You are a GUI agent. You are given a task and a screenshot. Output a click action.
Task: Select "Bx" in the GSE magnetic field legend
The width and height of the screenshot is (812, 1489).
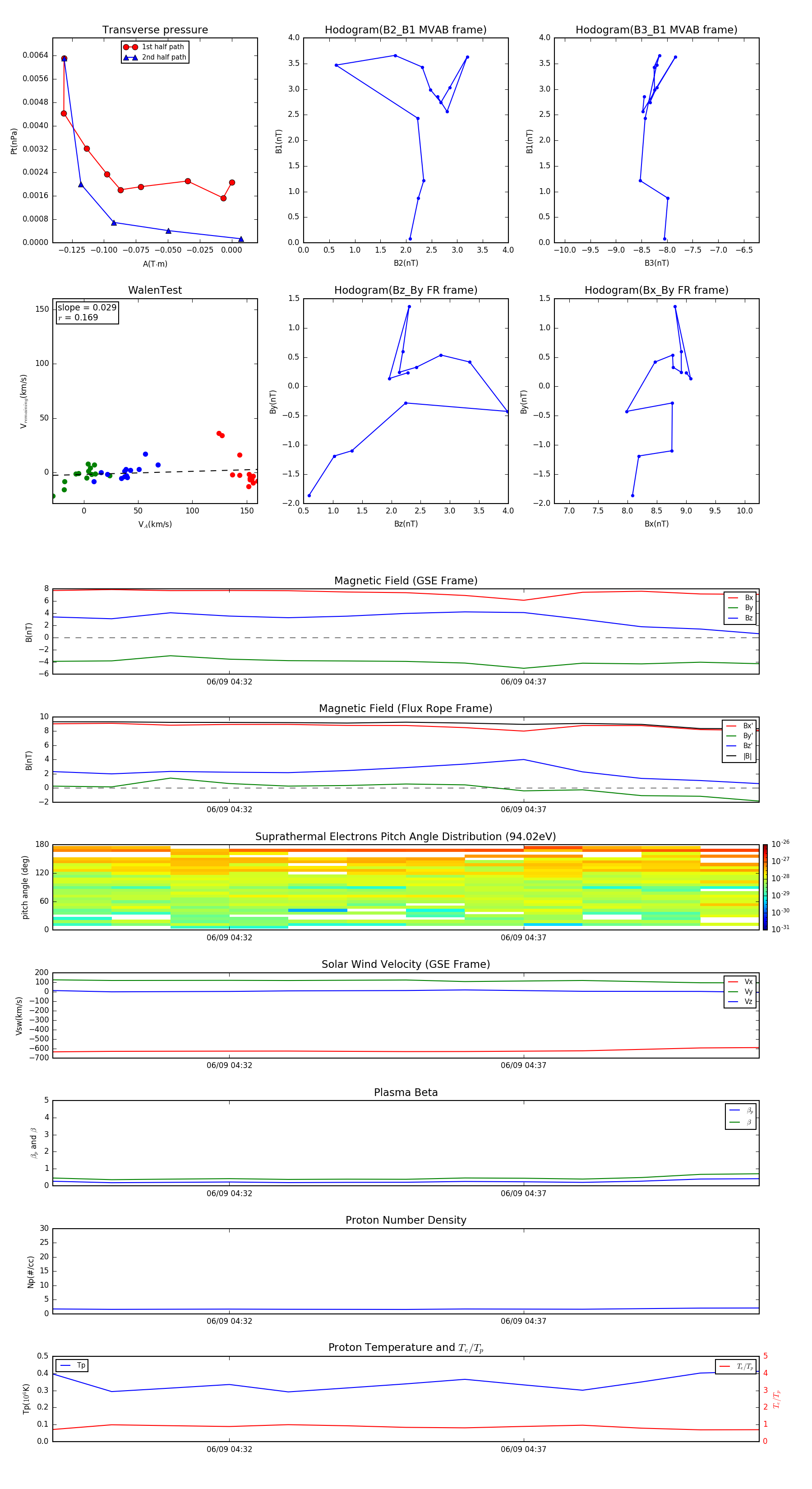(x=740, y=598)
